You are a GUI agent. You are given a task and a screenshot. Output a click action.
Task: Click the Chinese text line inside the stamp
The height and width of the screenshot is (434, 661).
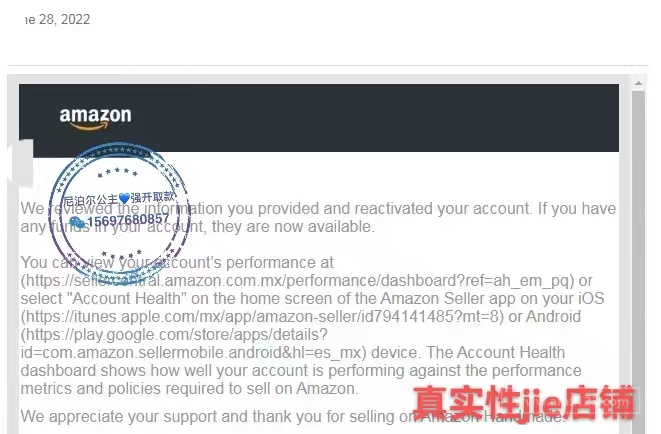[x=119, y=198]
